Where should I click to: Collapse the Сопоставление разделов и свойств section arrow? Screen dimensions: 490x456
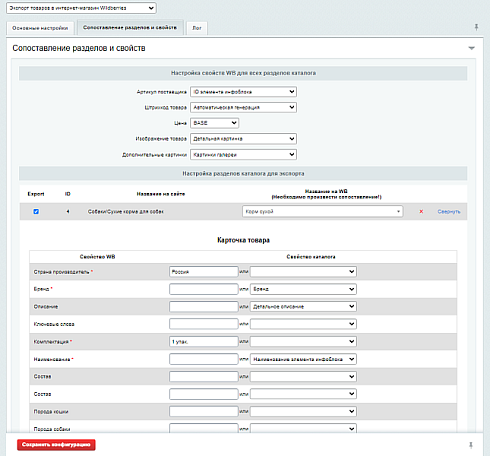coord(471,48)
